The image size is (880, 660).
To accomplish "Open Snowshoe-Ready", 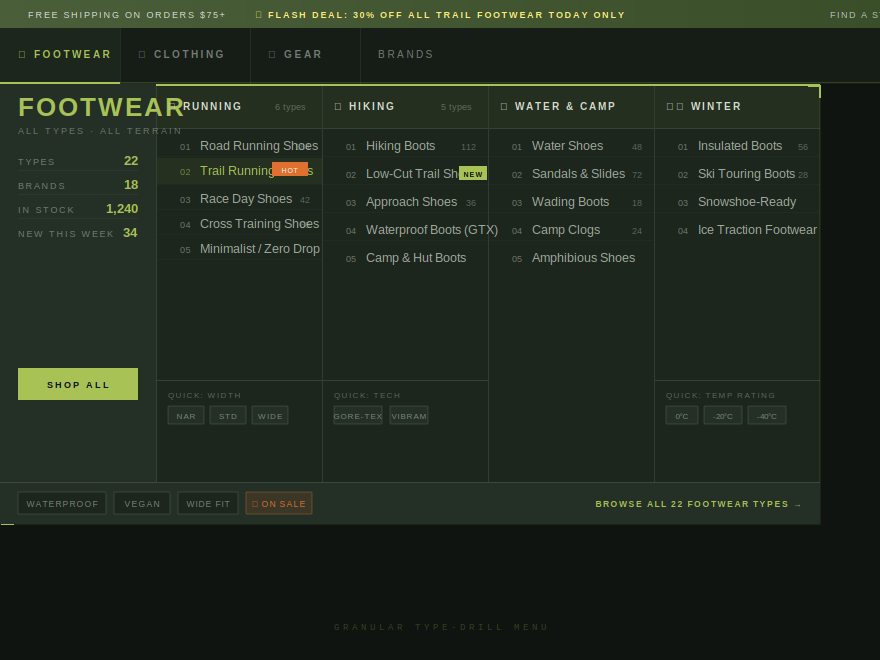I will [x=737, y=202].
